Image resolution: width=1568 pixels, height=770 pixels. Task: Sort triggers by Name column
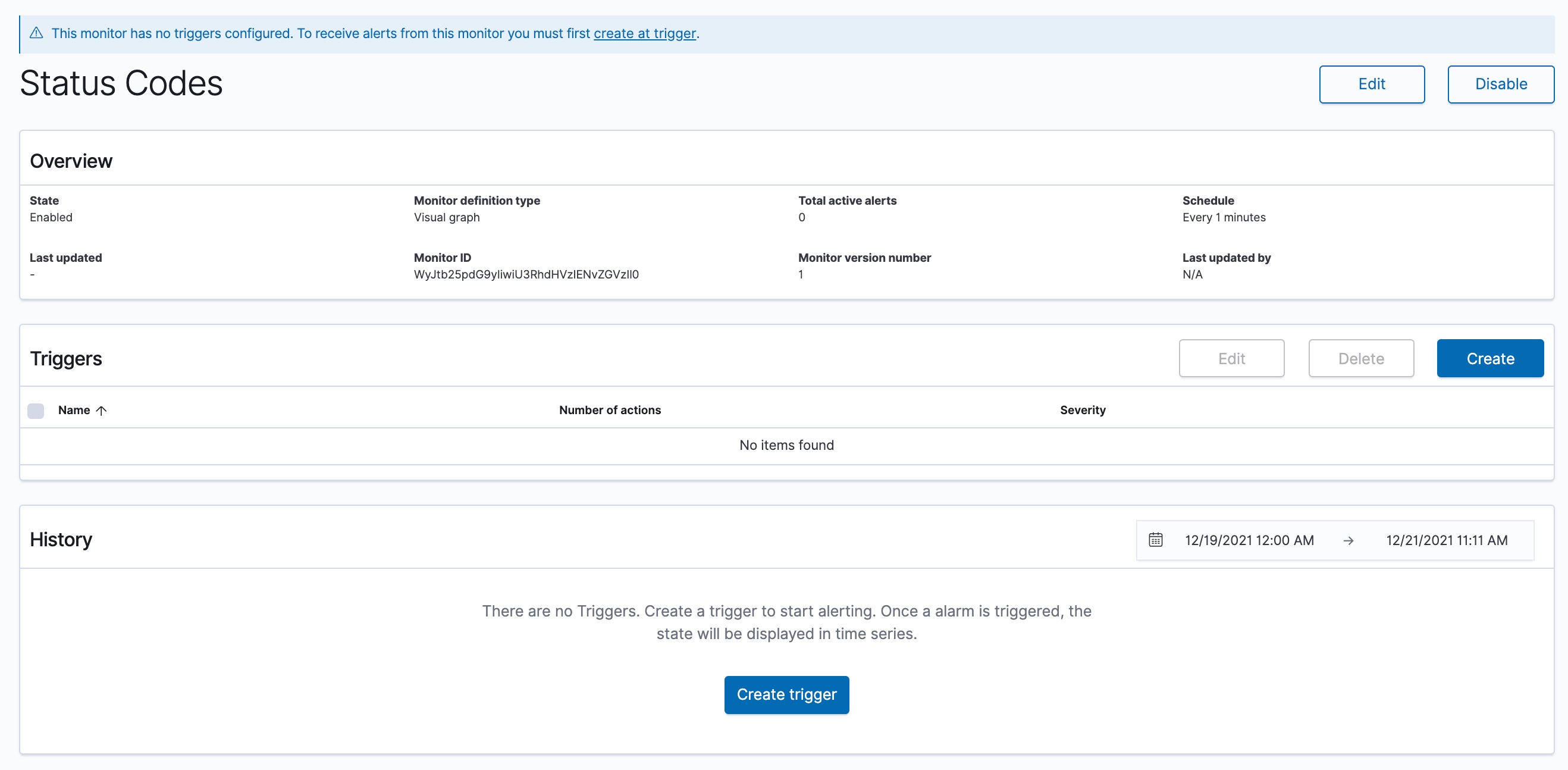[74, 410]
